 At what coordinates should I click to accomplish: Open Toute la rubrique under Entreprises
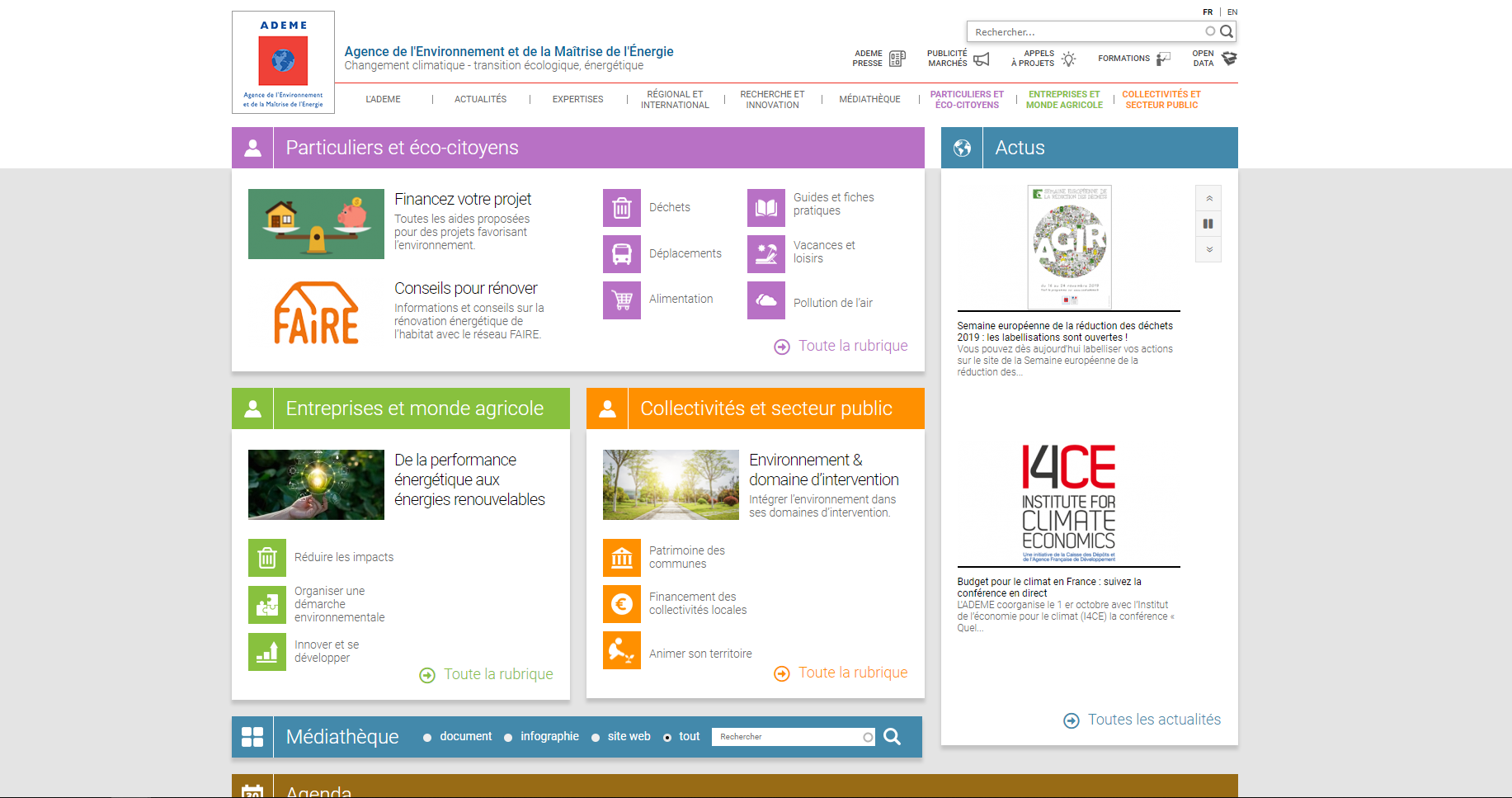(486, 675)
